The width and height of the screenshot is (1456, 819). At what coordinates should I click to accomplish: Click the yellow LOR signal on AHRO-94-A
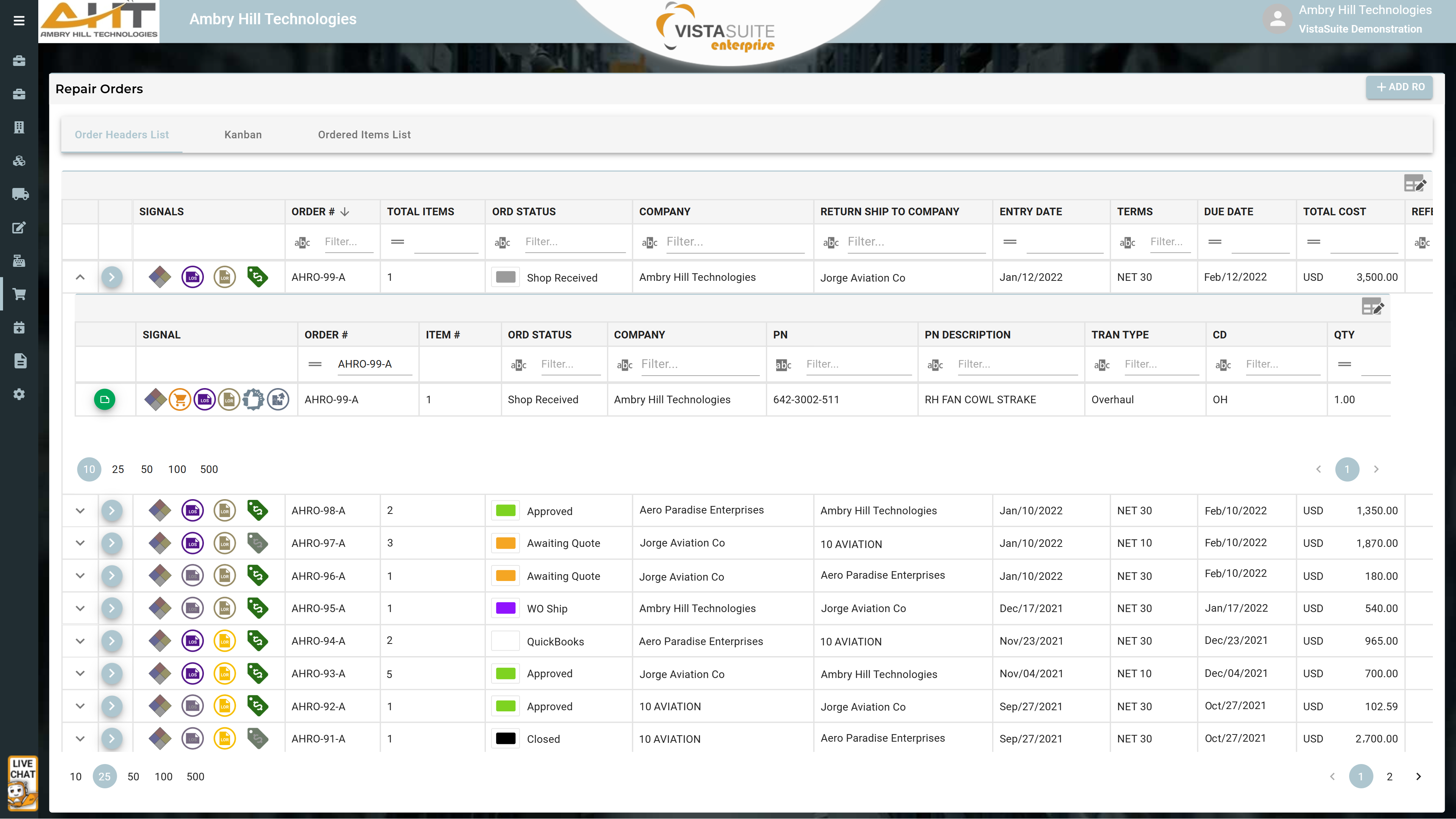(224, 642)
